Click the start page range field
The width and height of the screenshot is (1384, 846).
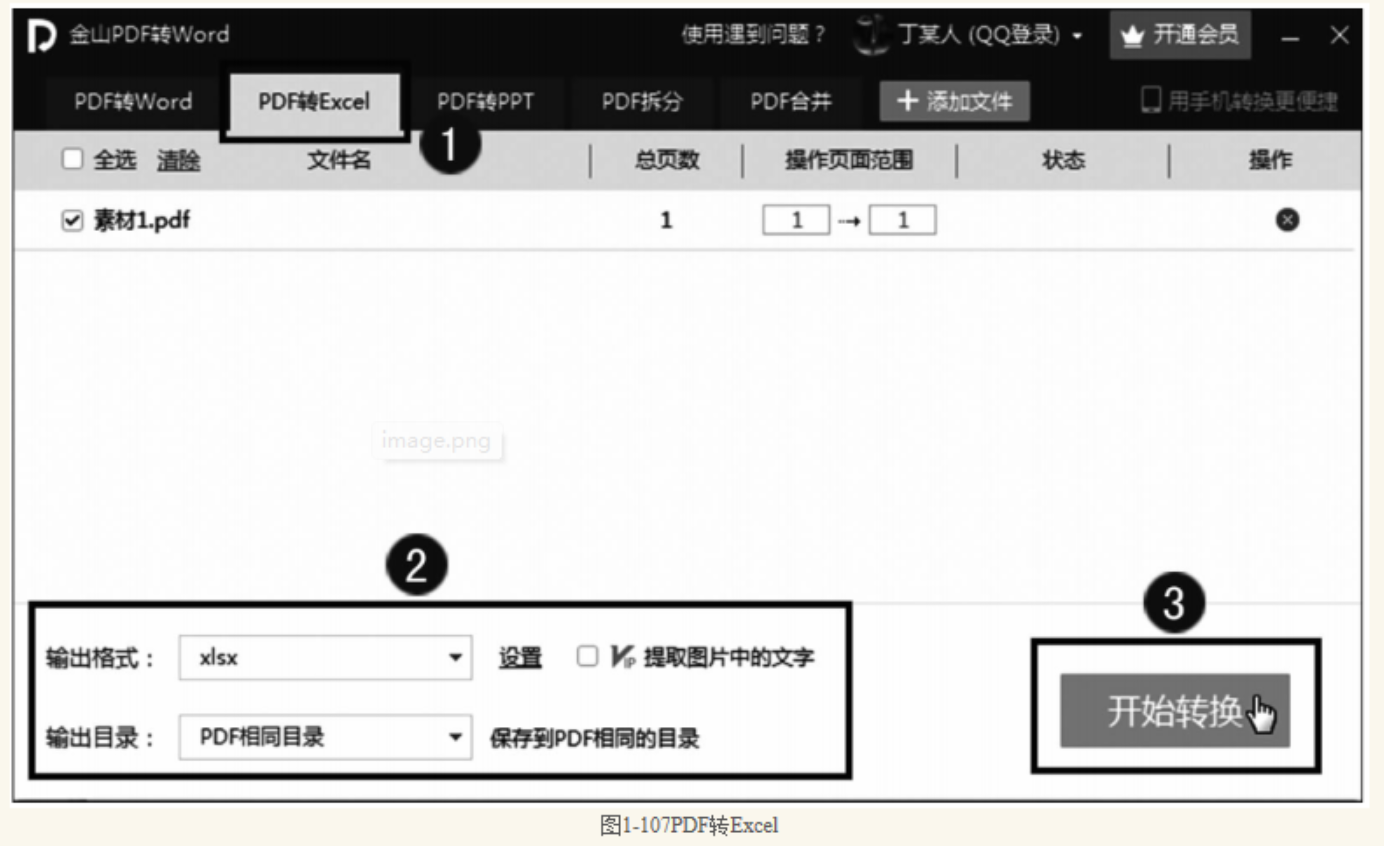796,220
